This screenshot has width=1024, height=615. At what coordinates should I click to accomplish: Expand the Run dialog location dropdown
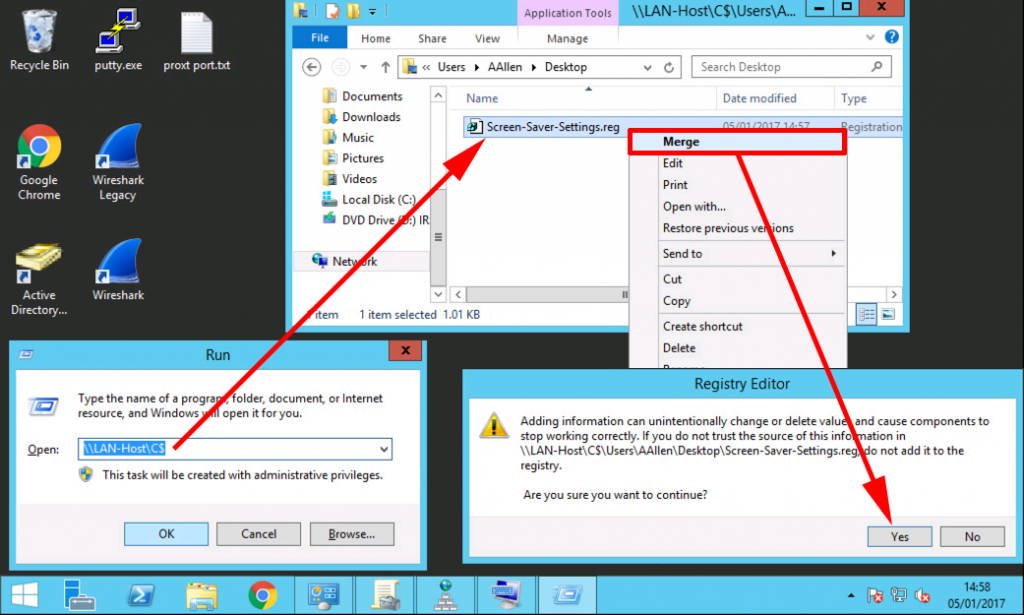point(381,449)
